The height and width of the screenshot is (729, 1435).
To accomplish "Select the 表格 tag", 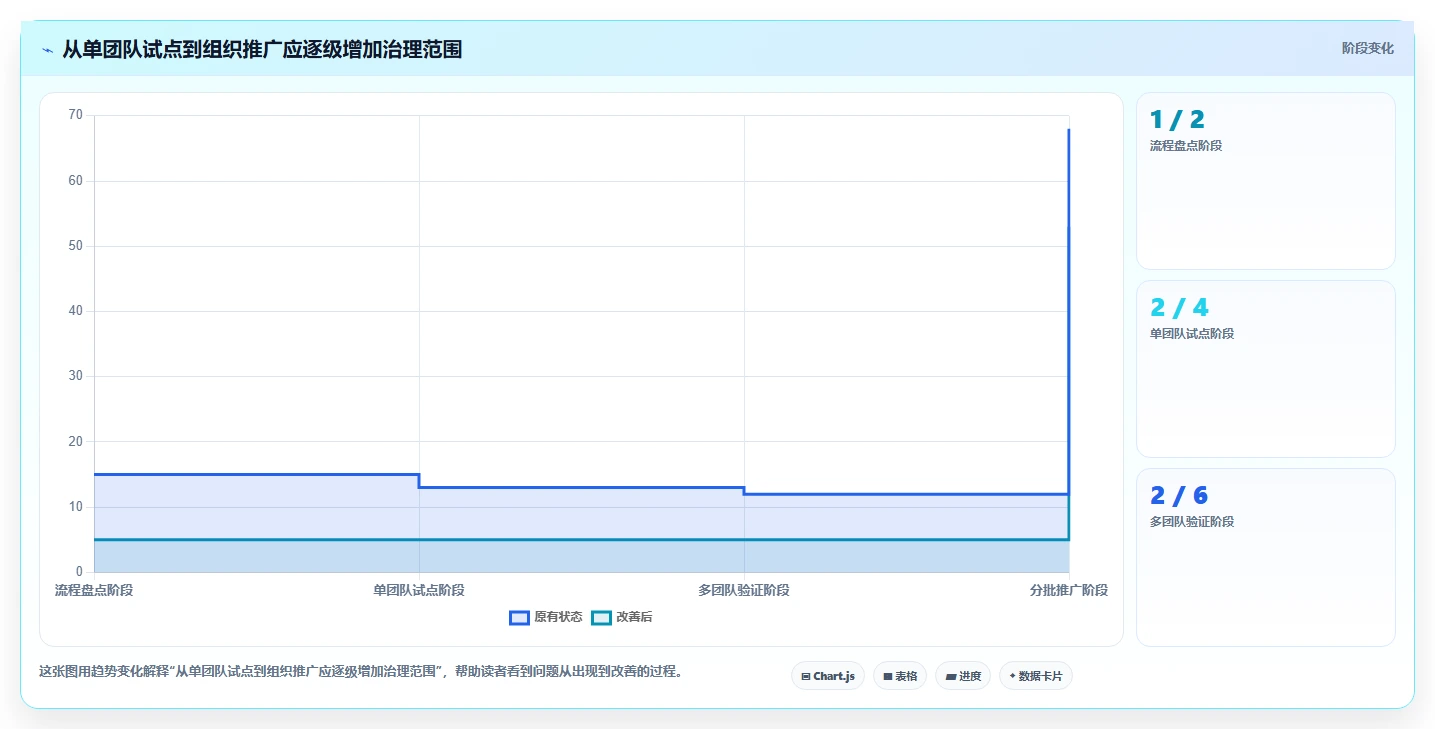I will (x=900, y=676).
